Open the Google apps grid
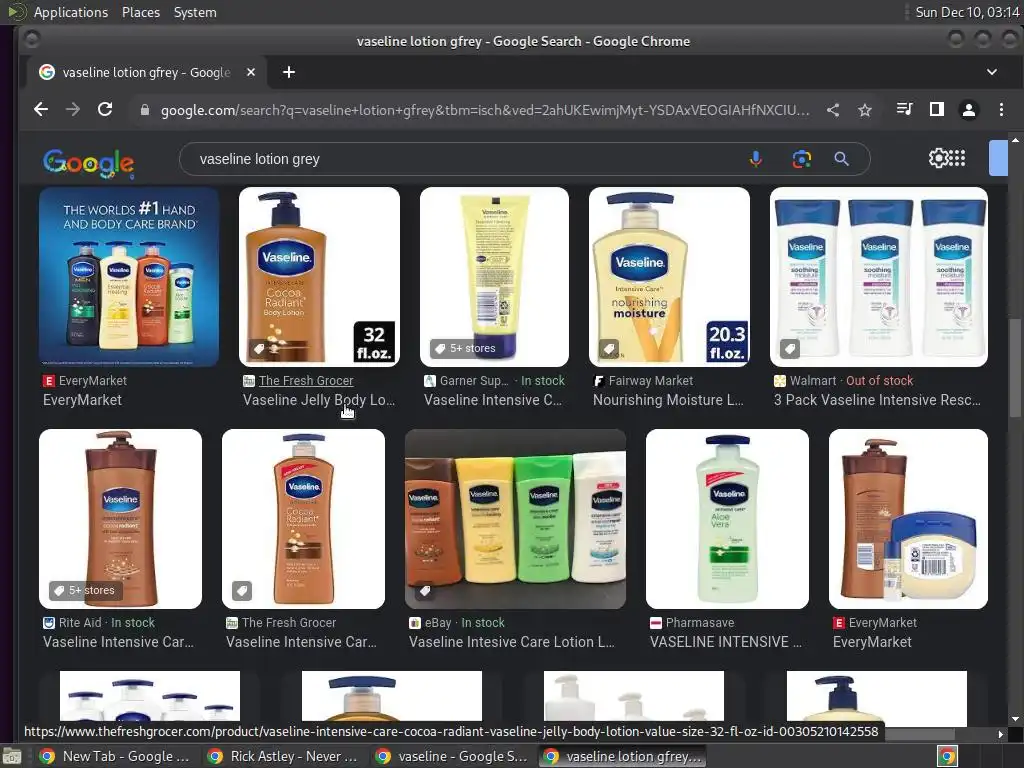 (957, 158)
